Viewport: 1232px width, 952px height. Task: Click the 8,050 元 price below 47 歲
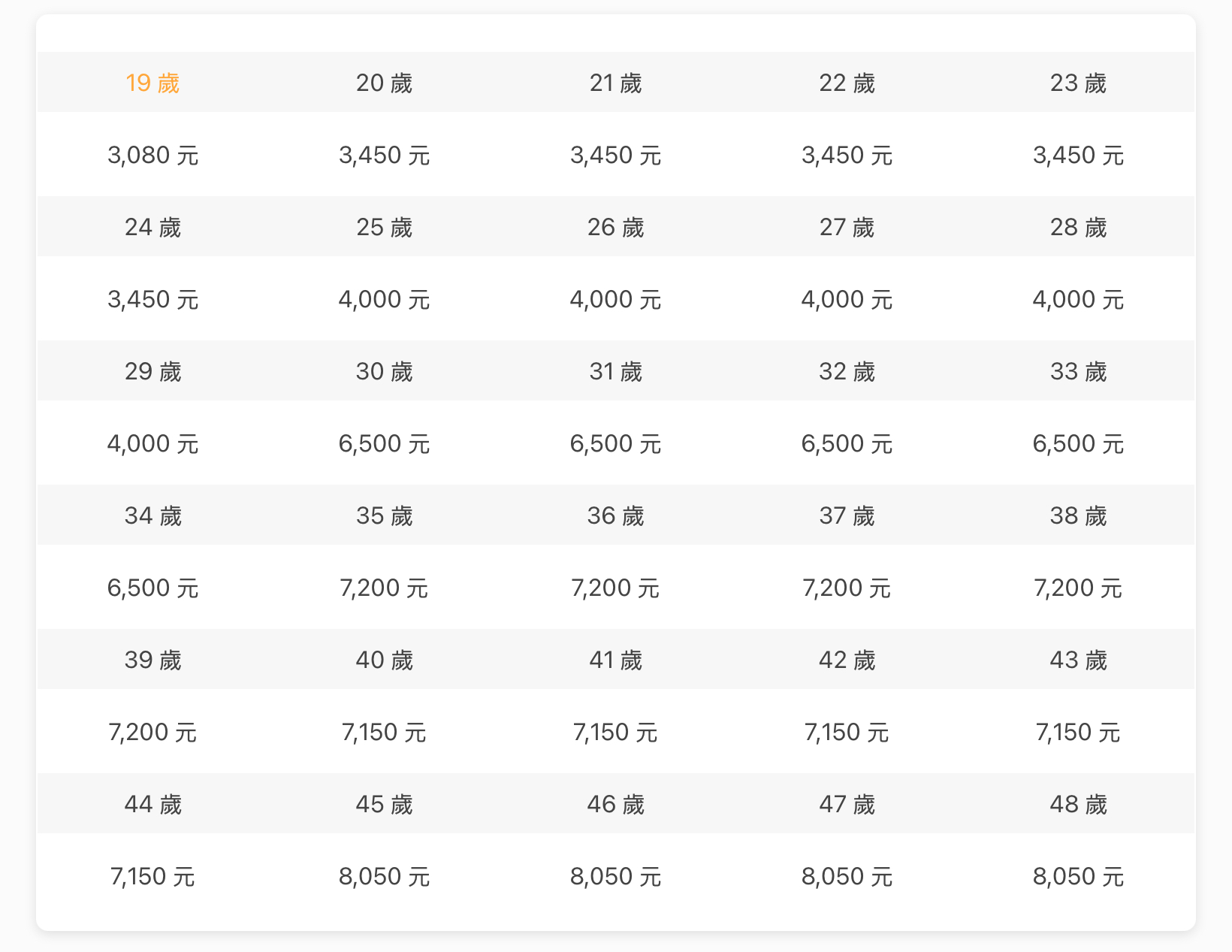pos(847,877)
